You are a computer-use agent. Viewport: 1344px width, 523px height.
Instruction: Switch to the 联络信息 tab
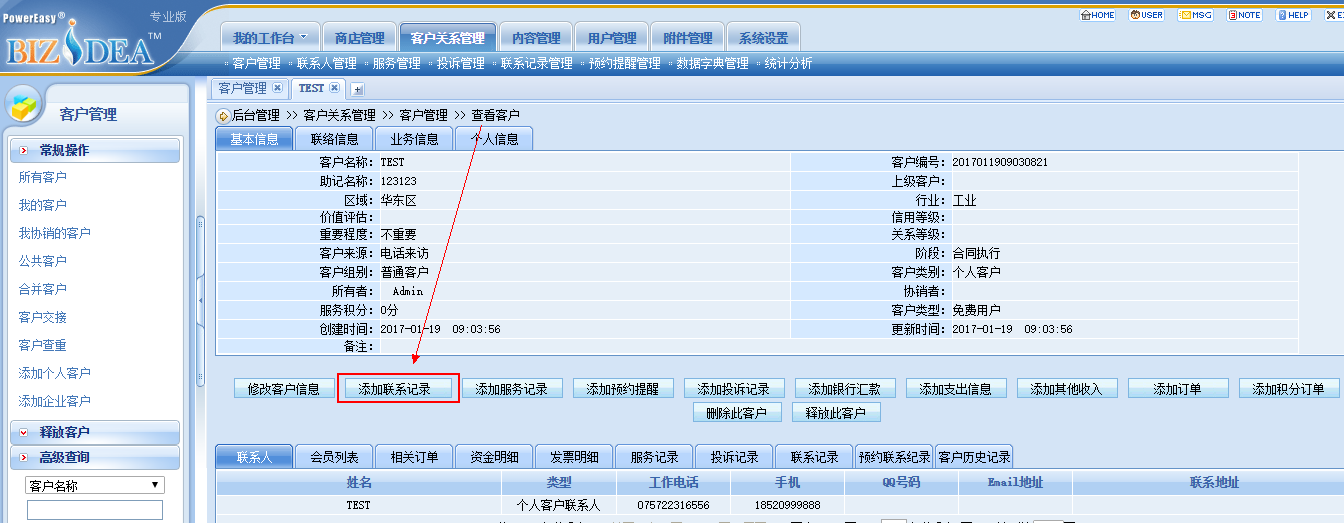(334, 139)
